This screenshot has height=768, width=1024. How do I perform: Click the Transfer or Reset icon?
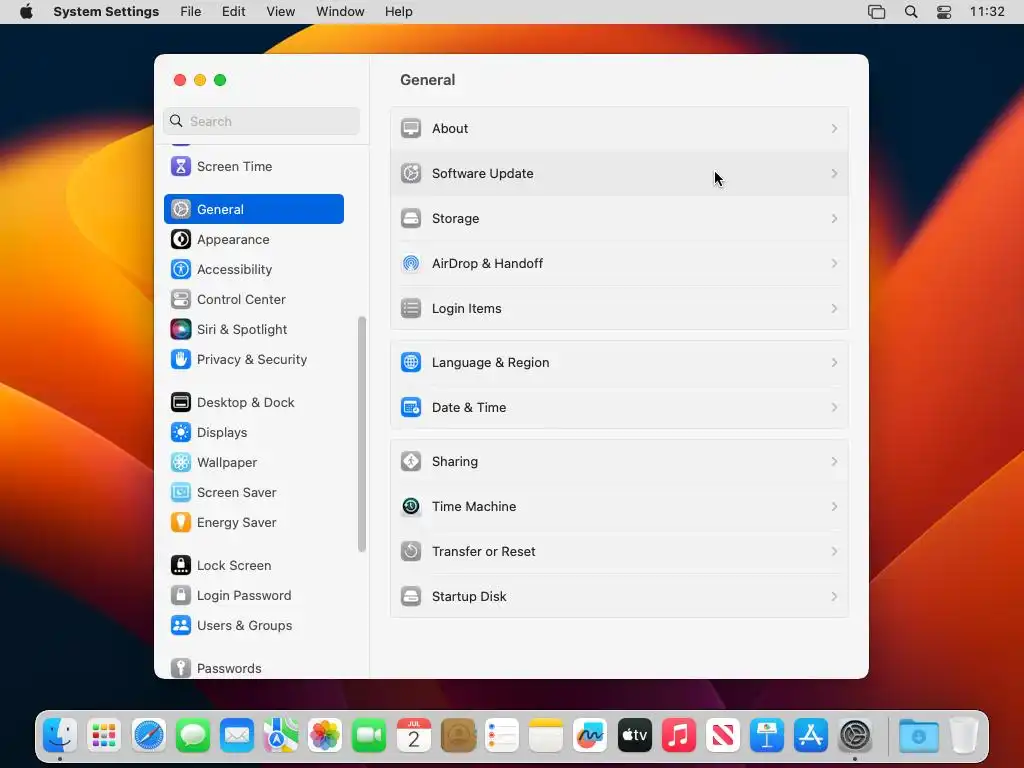pos(411,552)
